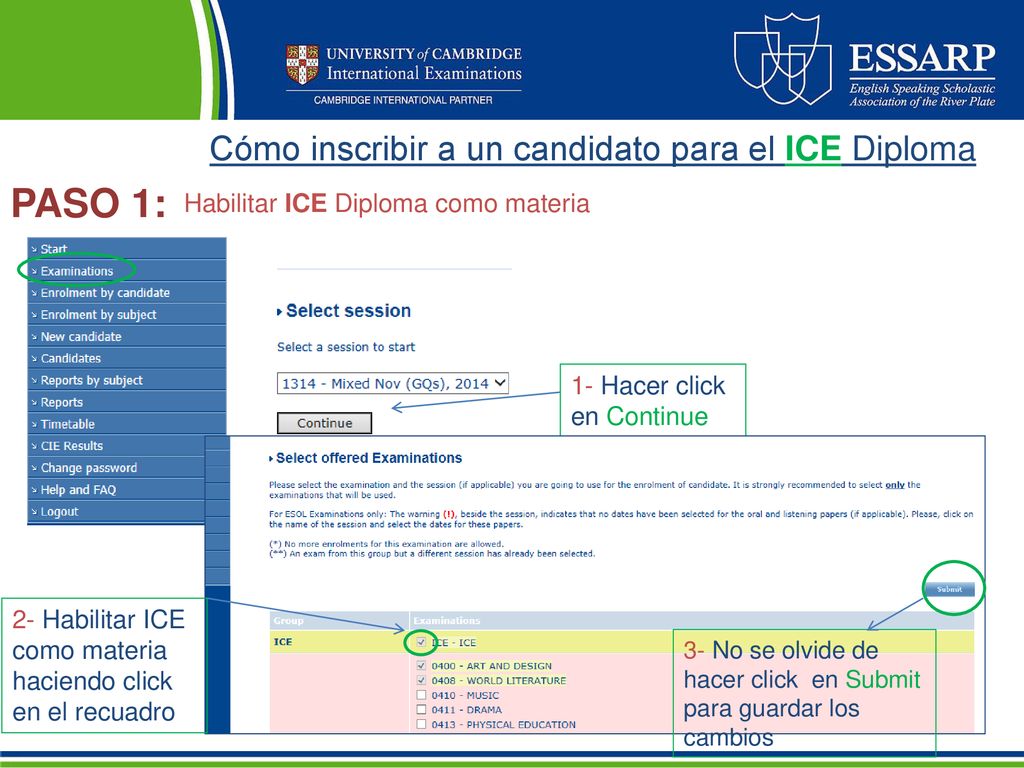Open the Start menu item
The width and height of the screenshot is (1024, 768).
point(127,249)
